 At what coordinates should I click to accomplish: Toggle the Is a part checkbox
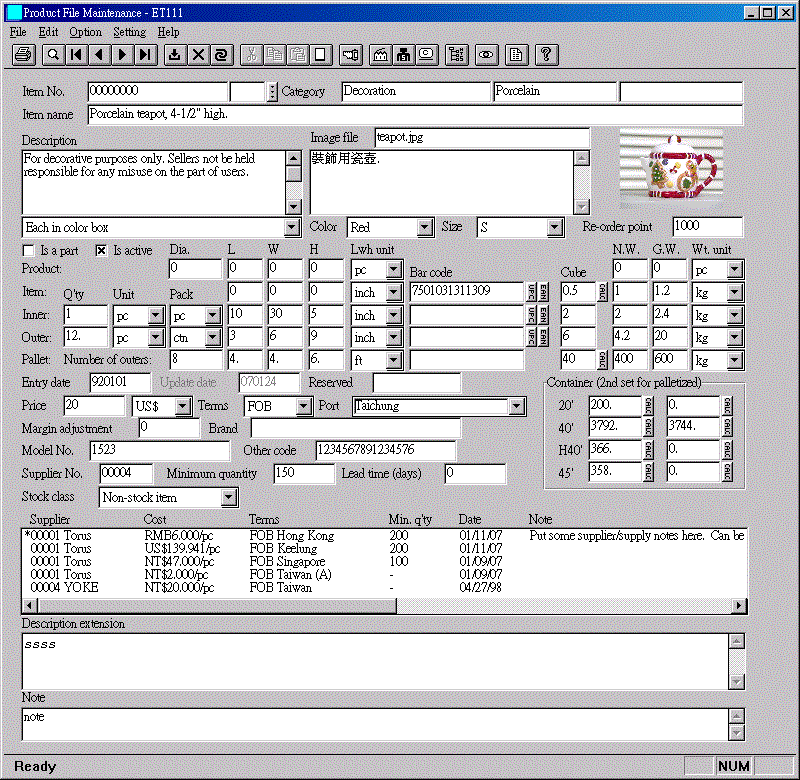click(29, 250)
